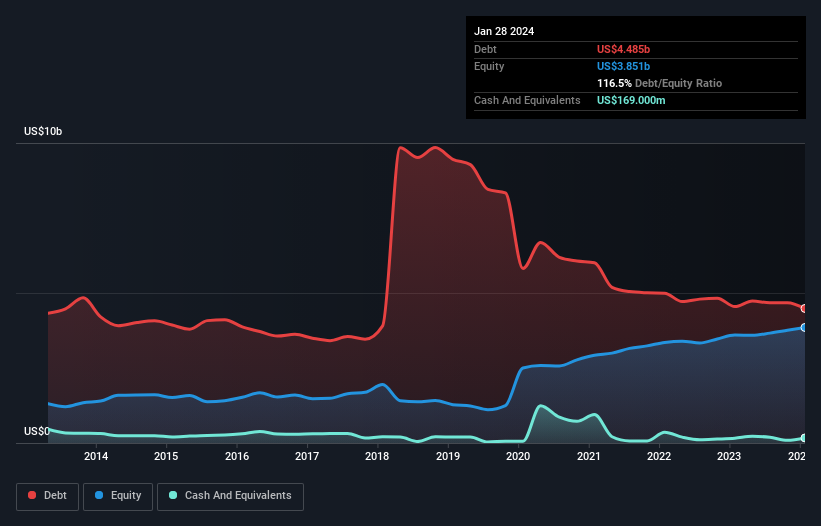Toggle the Cash And Equivalents legend button
821x526 pixels.
tap(230, 496)
